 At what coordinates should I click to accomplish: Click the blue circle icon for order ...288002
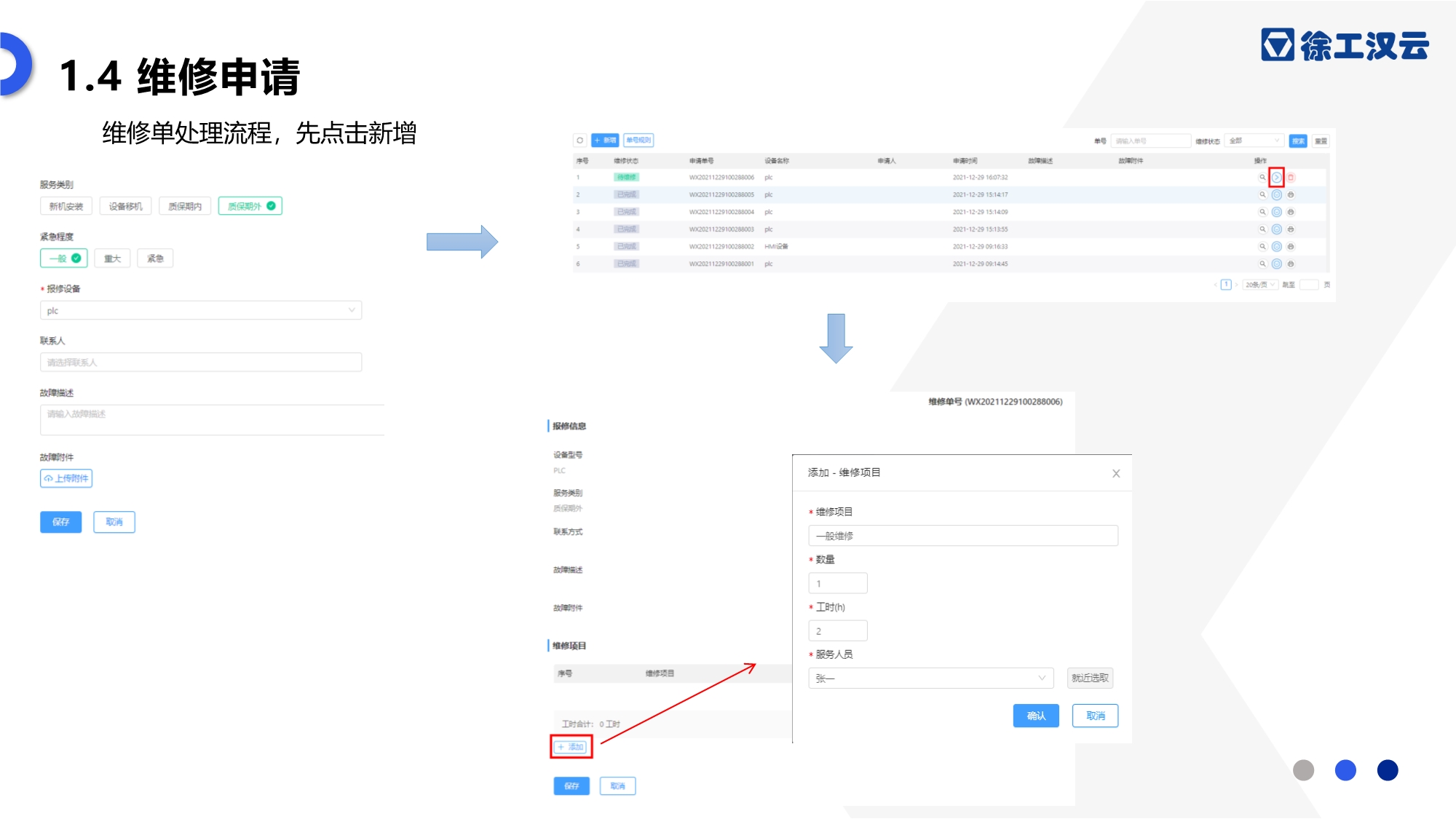(1276, 246)
